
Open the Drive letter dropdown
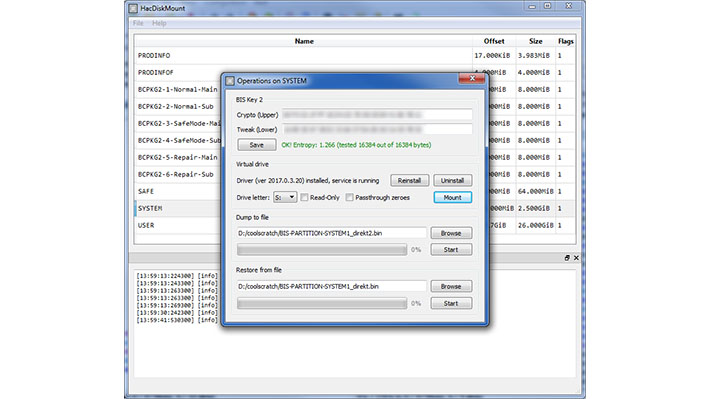tap(285, 197)
